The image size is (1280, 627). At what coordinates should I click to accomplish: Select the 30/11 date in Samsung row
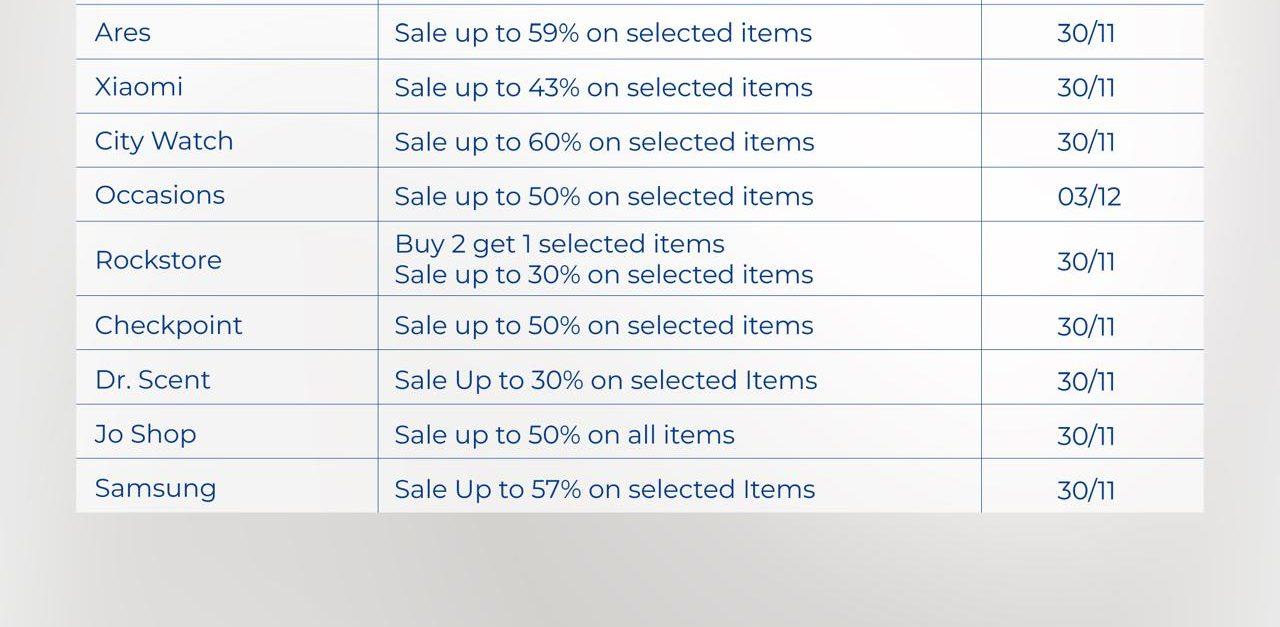[x=1086, y=490]
